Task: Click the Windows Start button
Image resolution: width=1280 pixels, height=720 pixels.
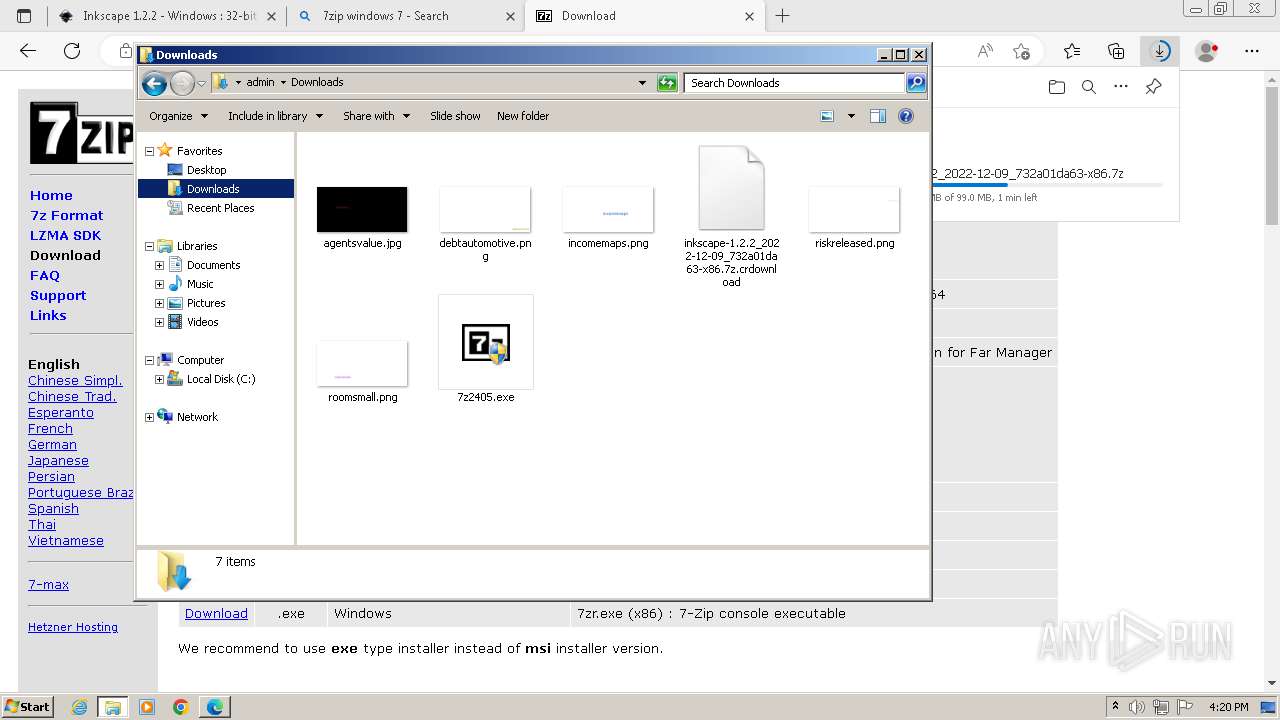Action: (x=28, y=707)
